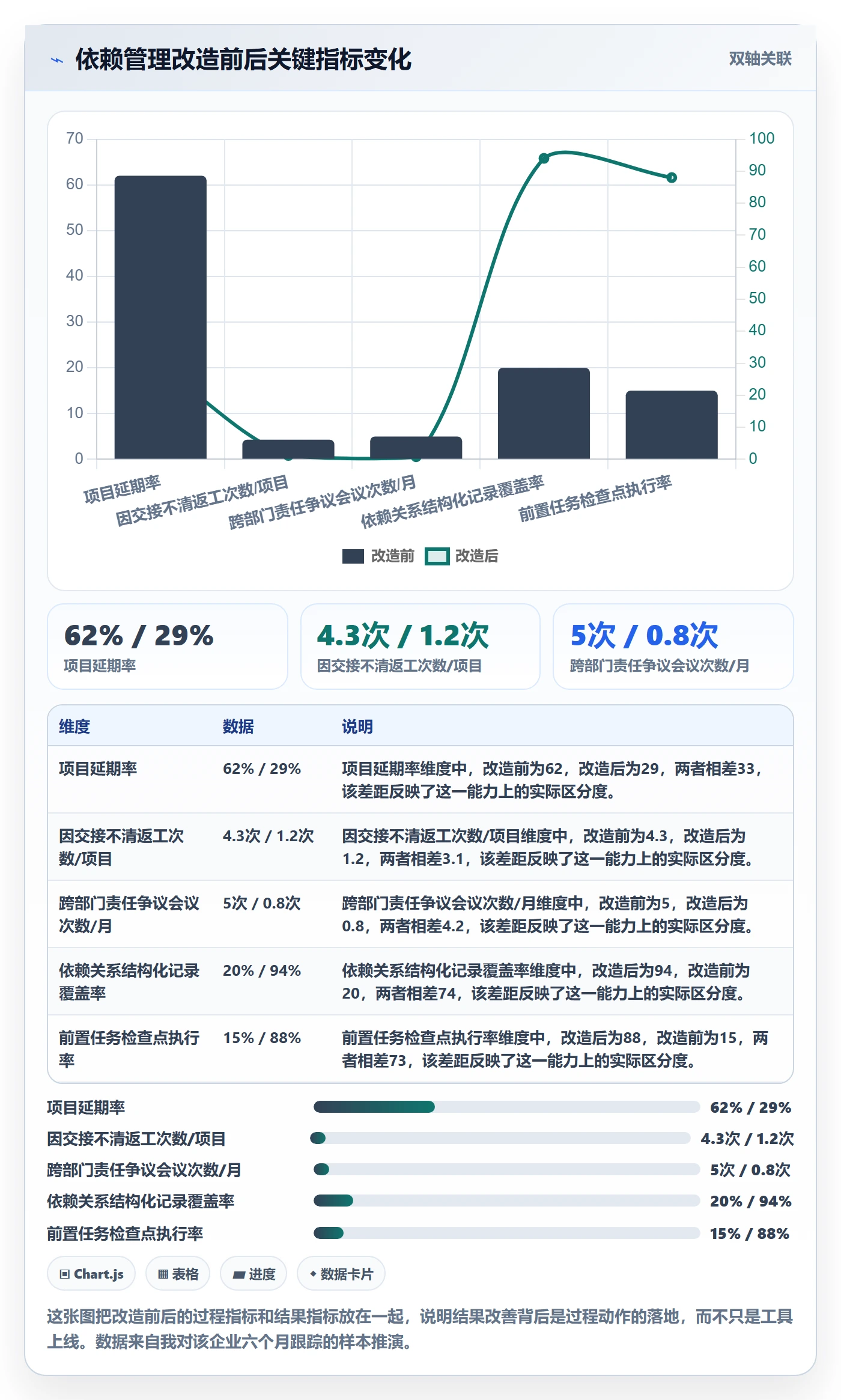Click the 项目延期率 bar in chart
841x1400 pixels.
160,317
